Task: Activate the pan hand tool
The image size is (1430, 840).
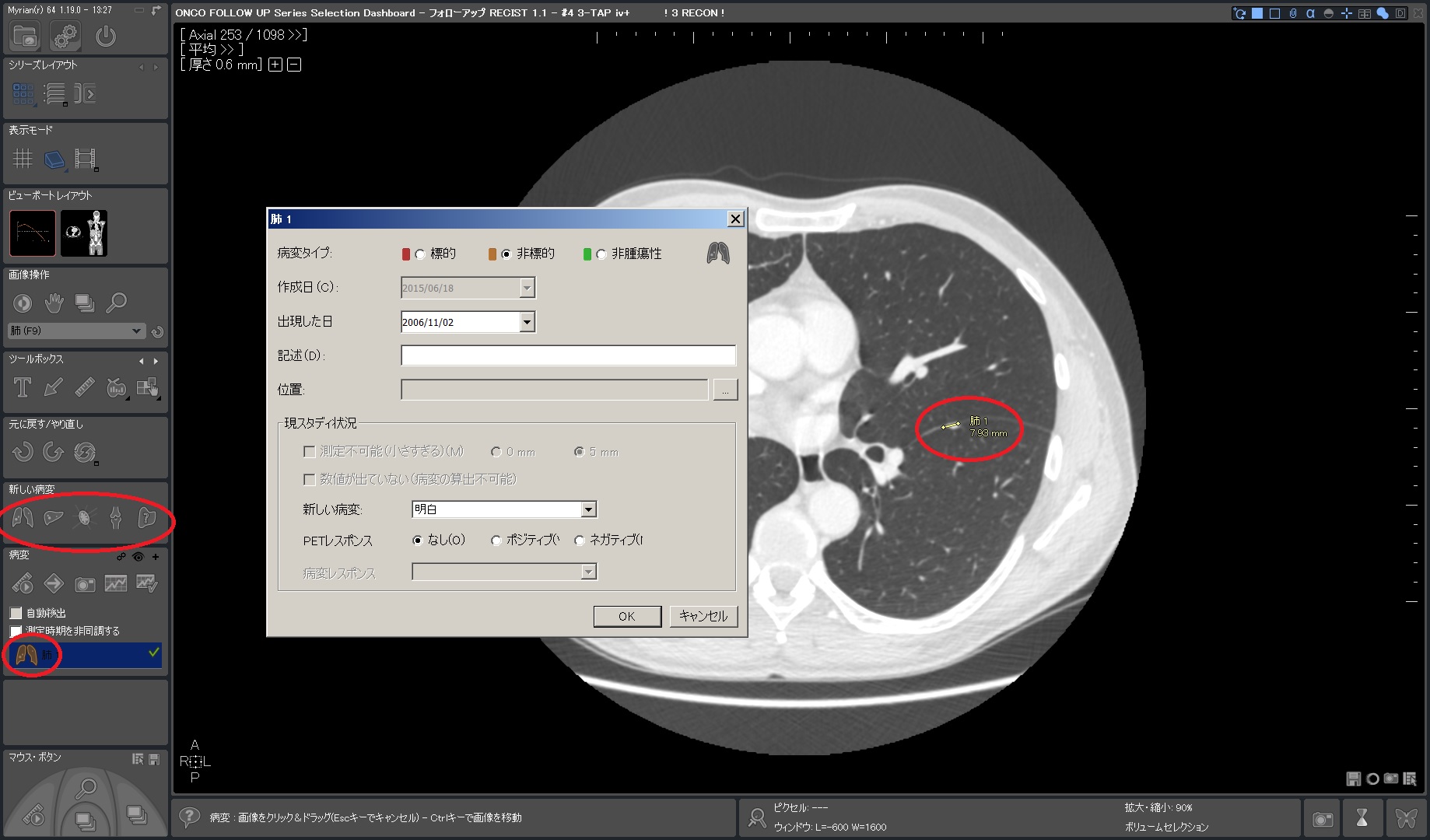Action: (54, 303)
